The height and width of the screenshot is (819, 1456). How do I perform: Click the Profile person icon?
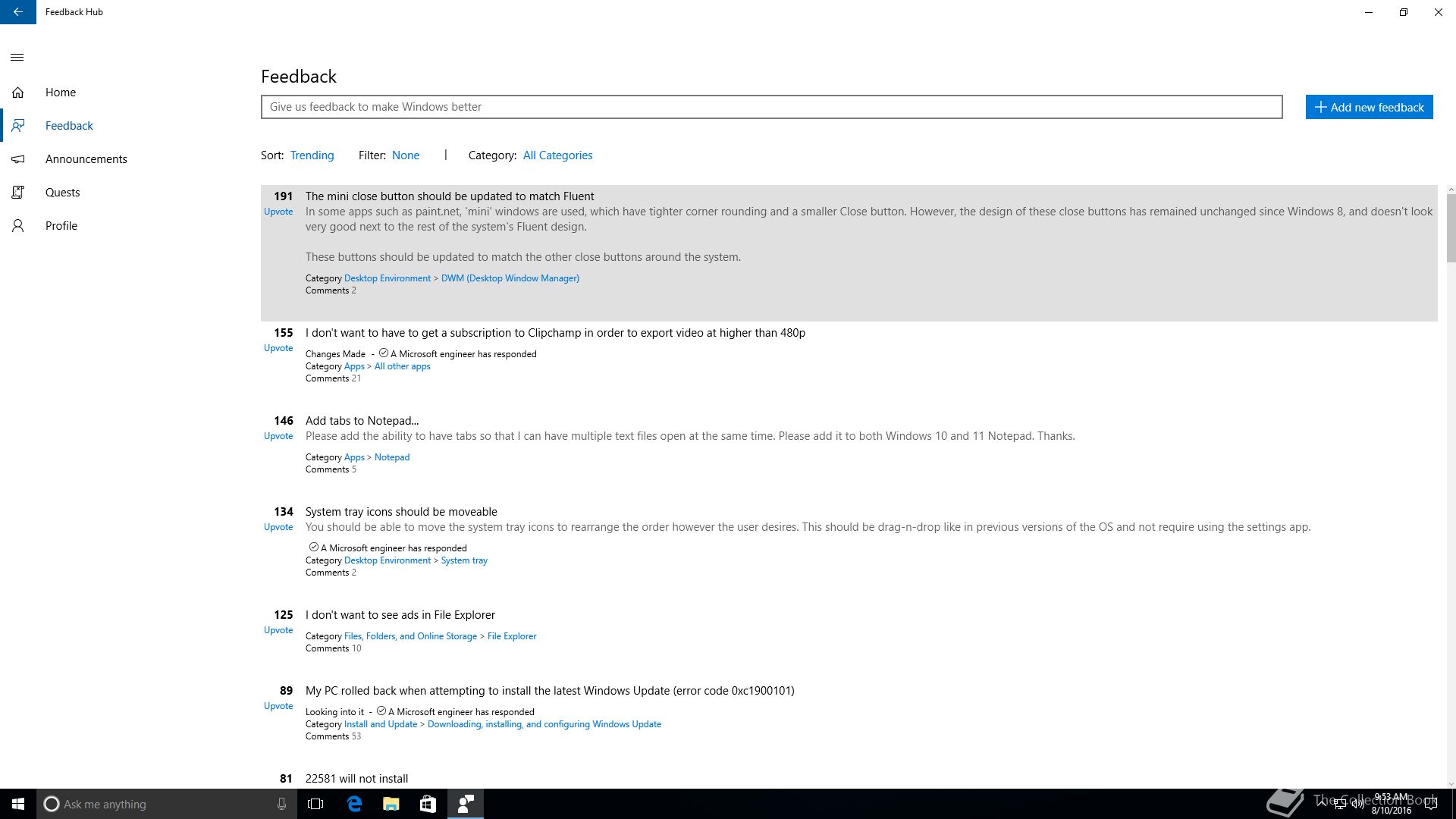click(18, 226)
